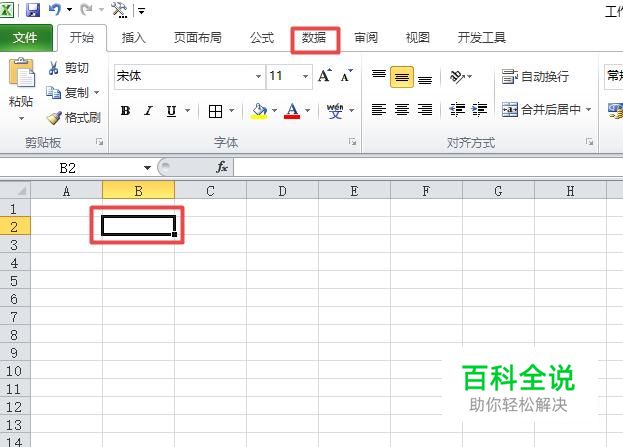Click the Decrease Font Size icon
Screen dimensions: 623x447
(346, 75)
